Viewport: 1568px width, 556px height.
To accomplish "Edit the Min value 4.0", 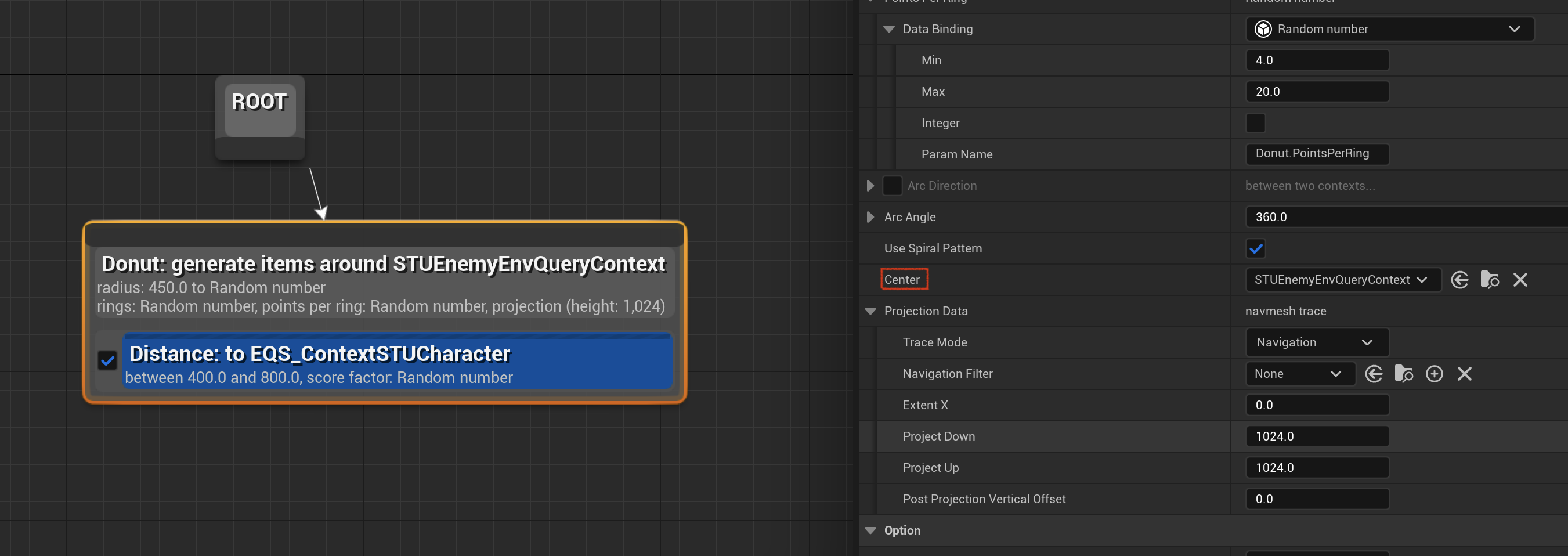I will [x=1317, y=60].
